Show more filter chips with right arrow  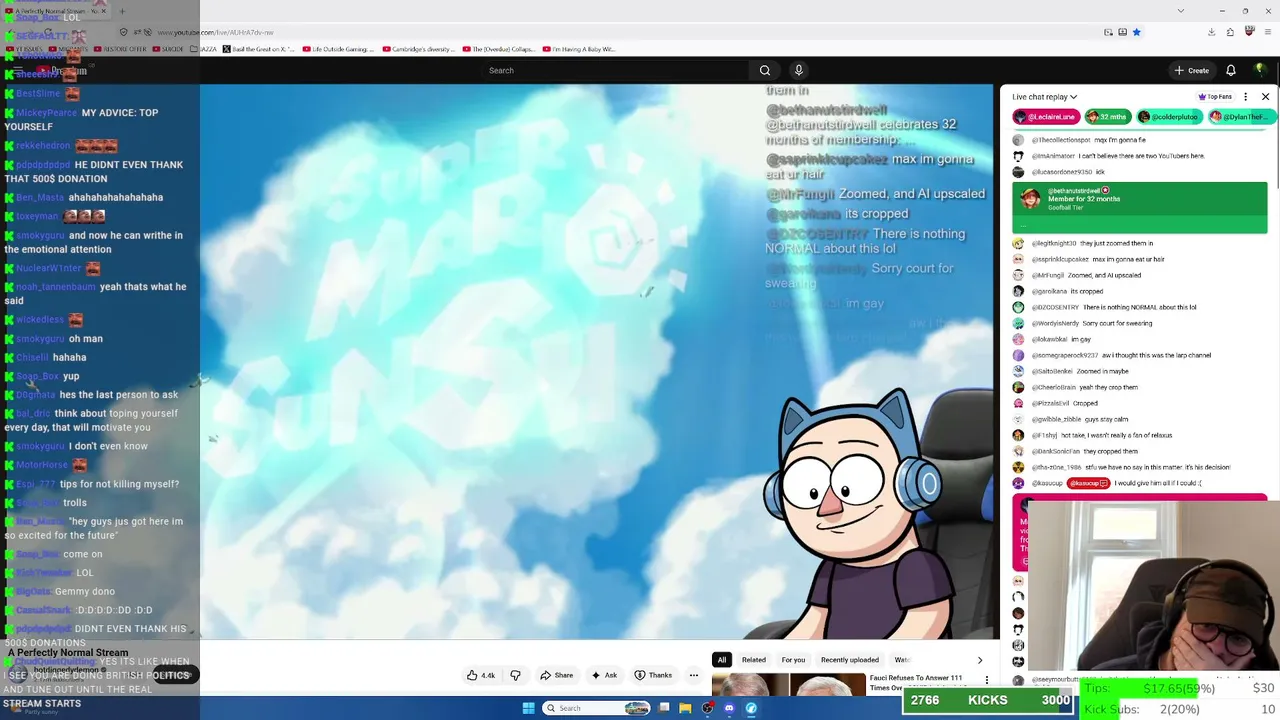point(980,660)
